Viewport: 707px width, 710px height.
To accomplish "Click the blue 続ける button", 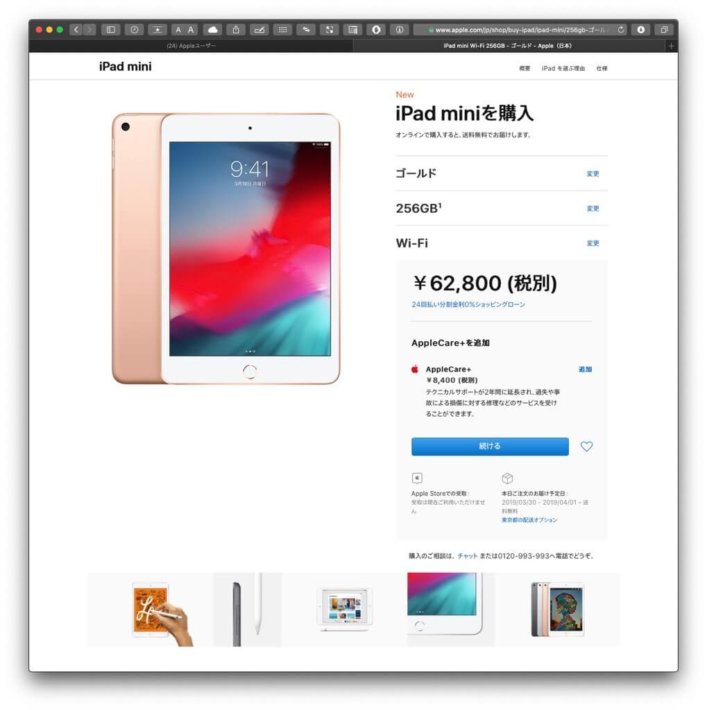I will click(490, 446).
